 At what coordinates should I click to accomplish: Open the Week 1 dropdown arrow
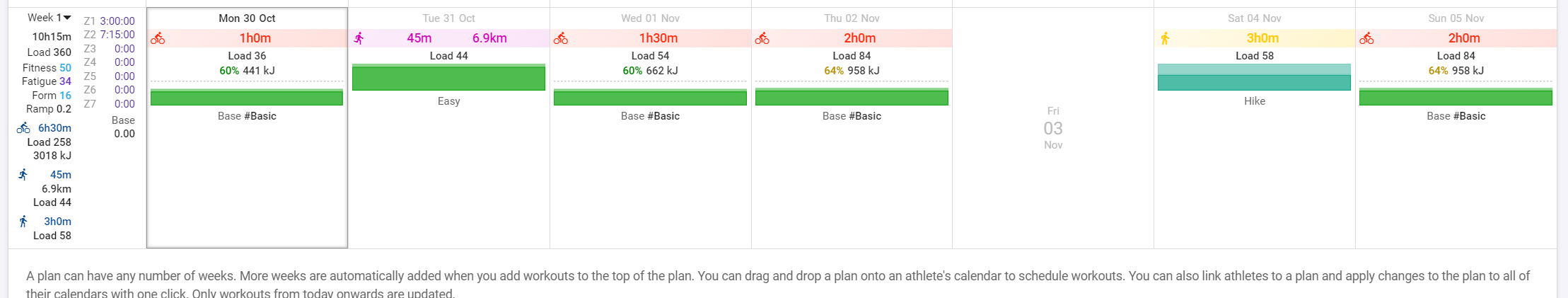[67, 18]
